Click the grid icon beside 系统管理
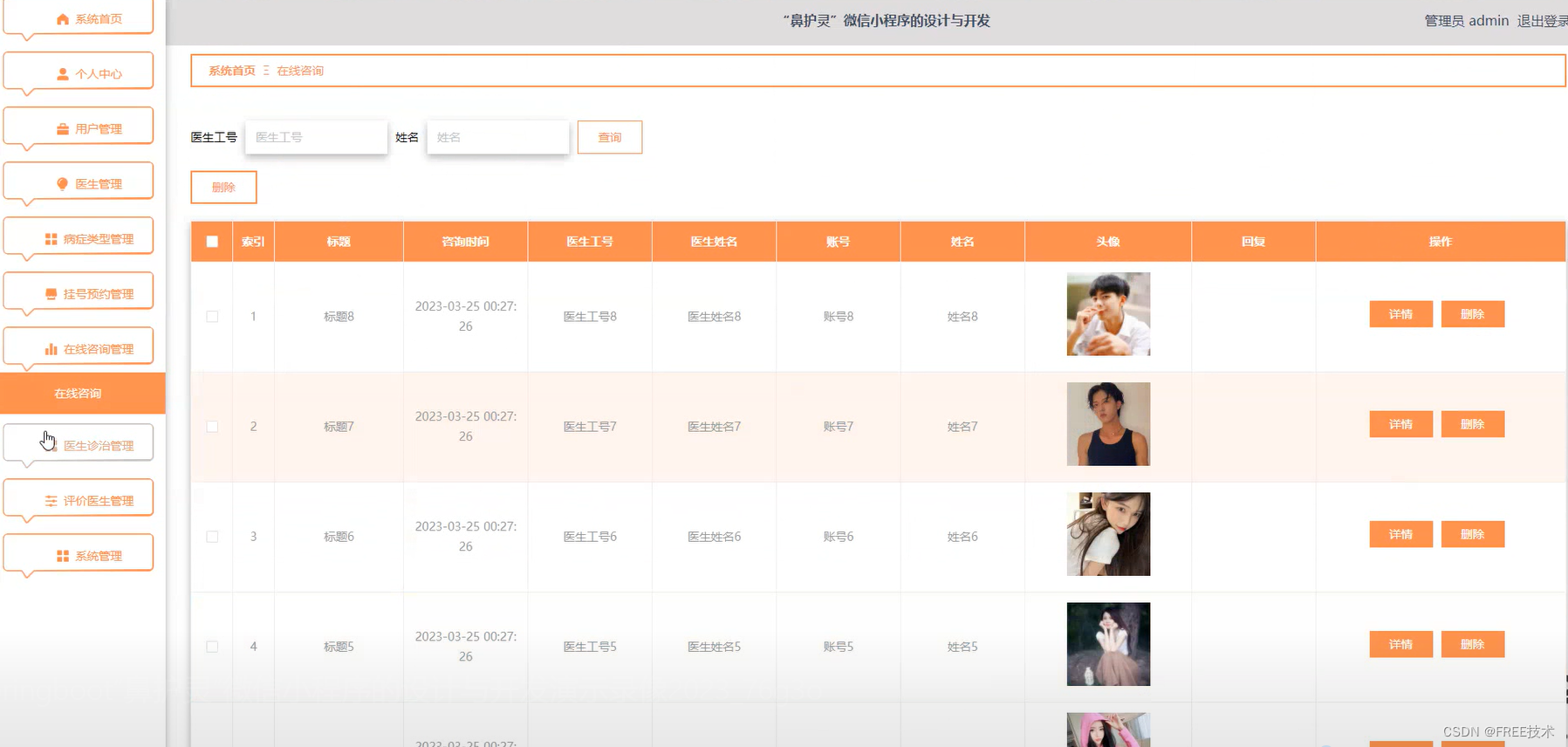Screen dimensions: 1568x747 pyautogui.click(x=63, y=556)
